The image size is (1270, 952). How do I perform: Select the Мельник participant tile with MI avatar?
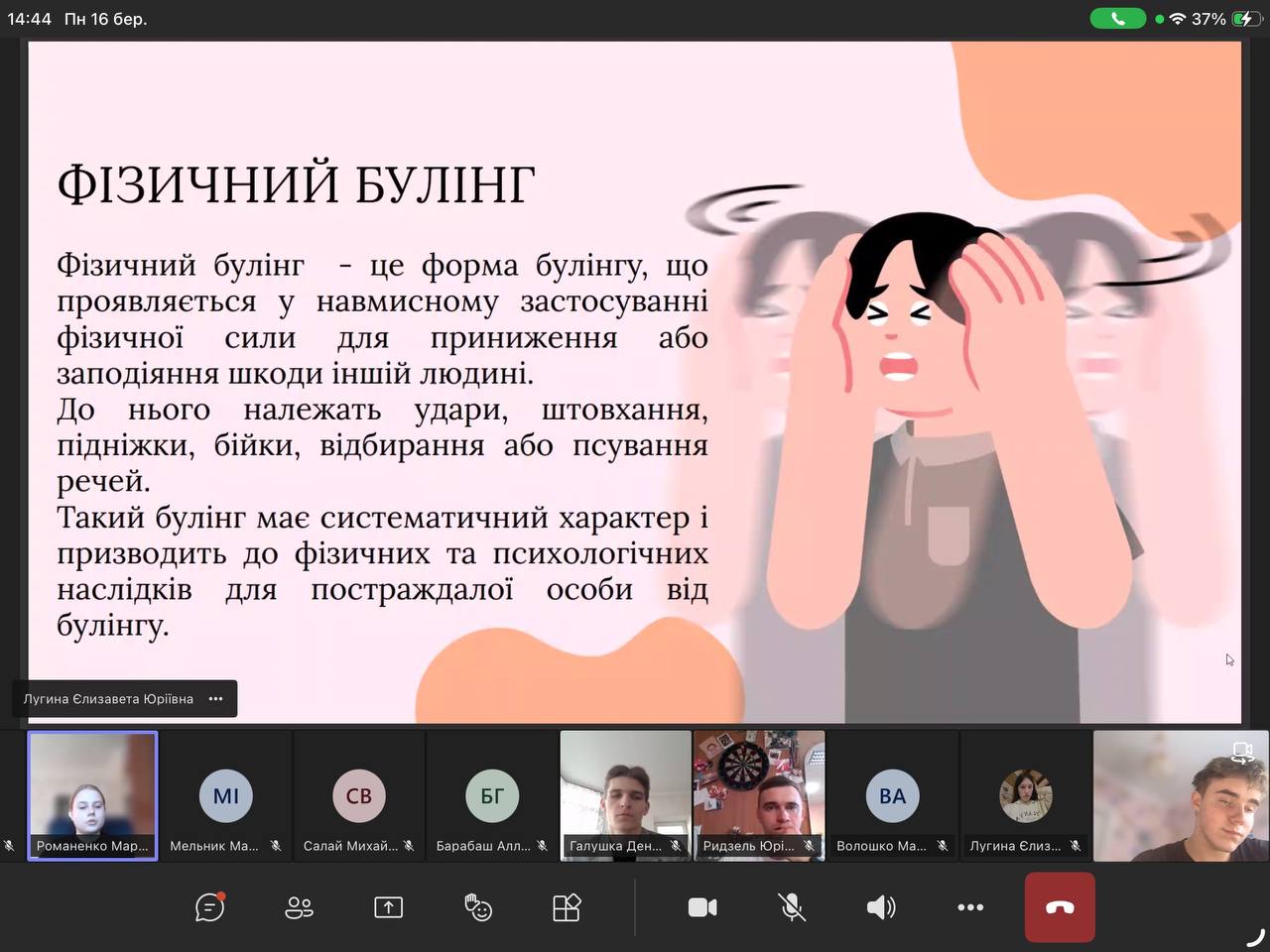pos(226,795)
